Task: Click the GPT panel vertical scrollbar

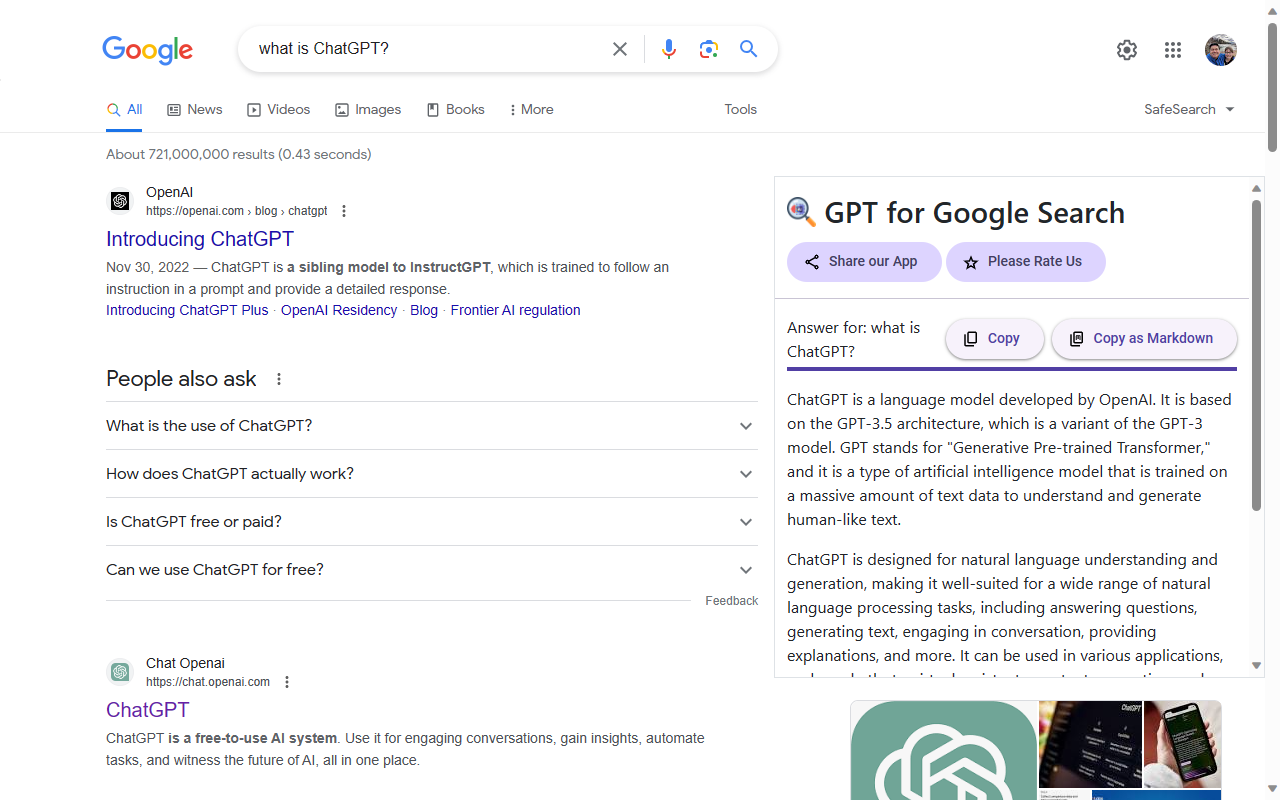Action: tap(1256, 355)
